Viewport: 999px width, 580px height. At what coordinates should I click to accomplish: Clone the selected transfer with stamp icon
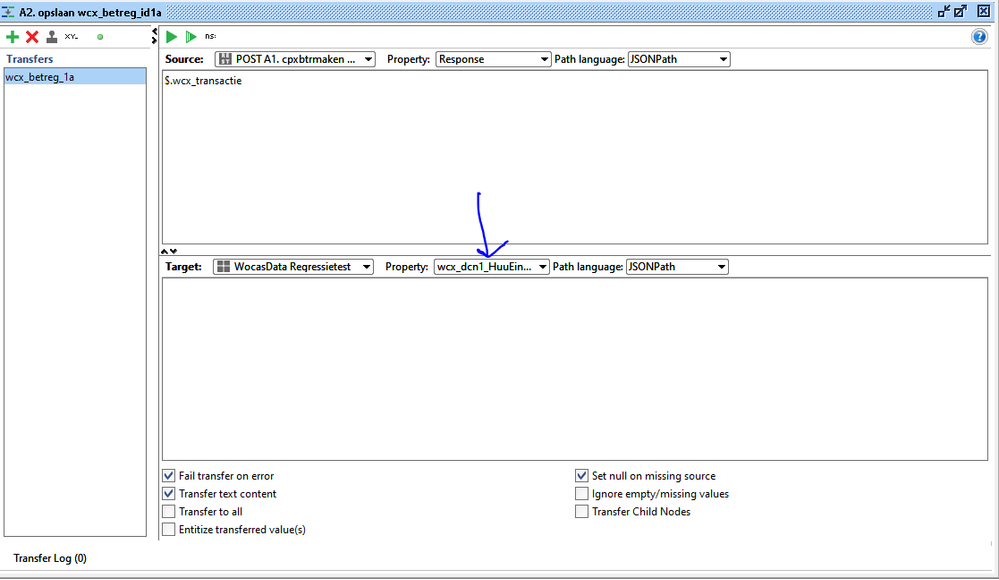52,37
